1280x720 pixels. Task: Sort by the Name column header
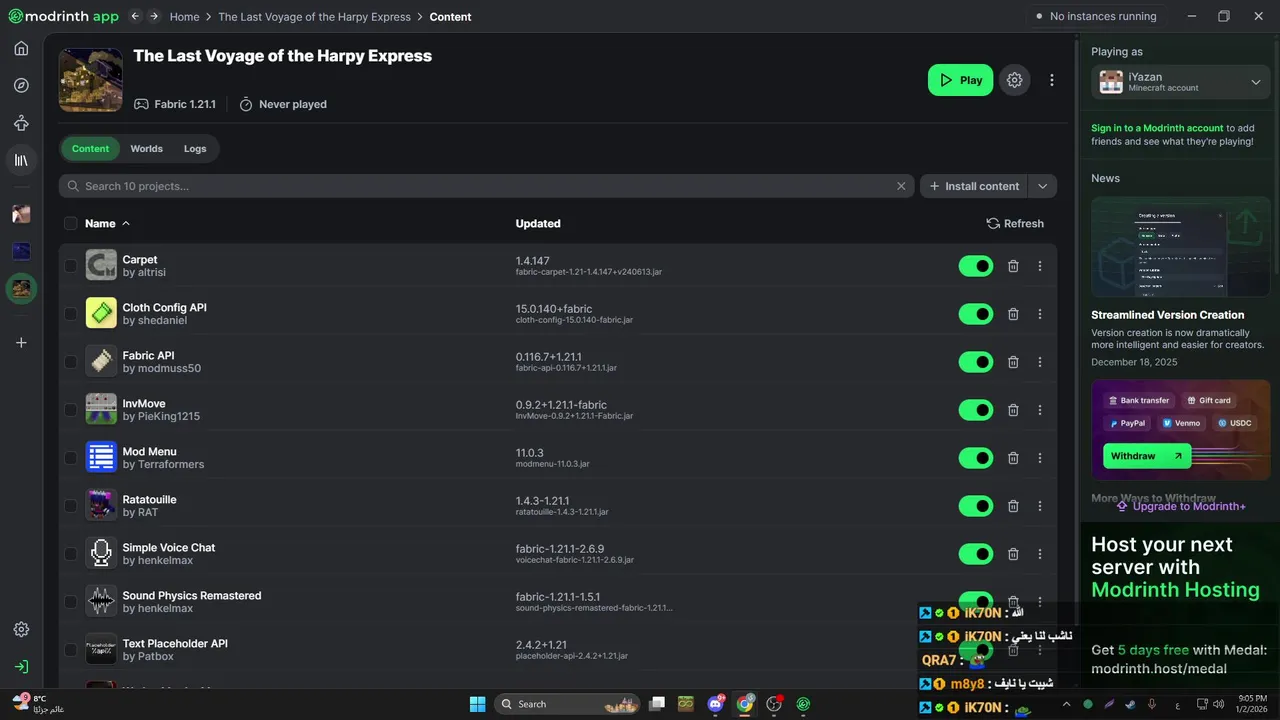[107, 224]
